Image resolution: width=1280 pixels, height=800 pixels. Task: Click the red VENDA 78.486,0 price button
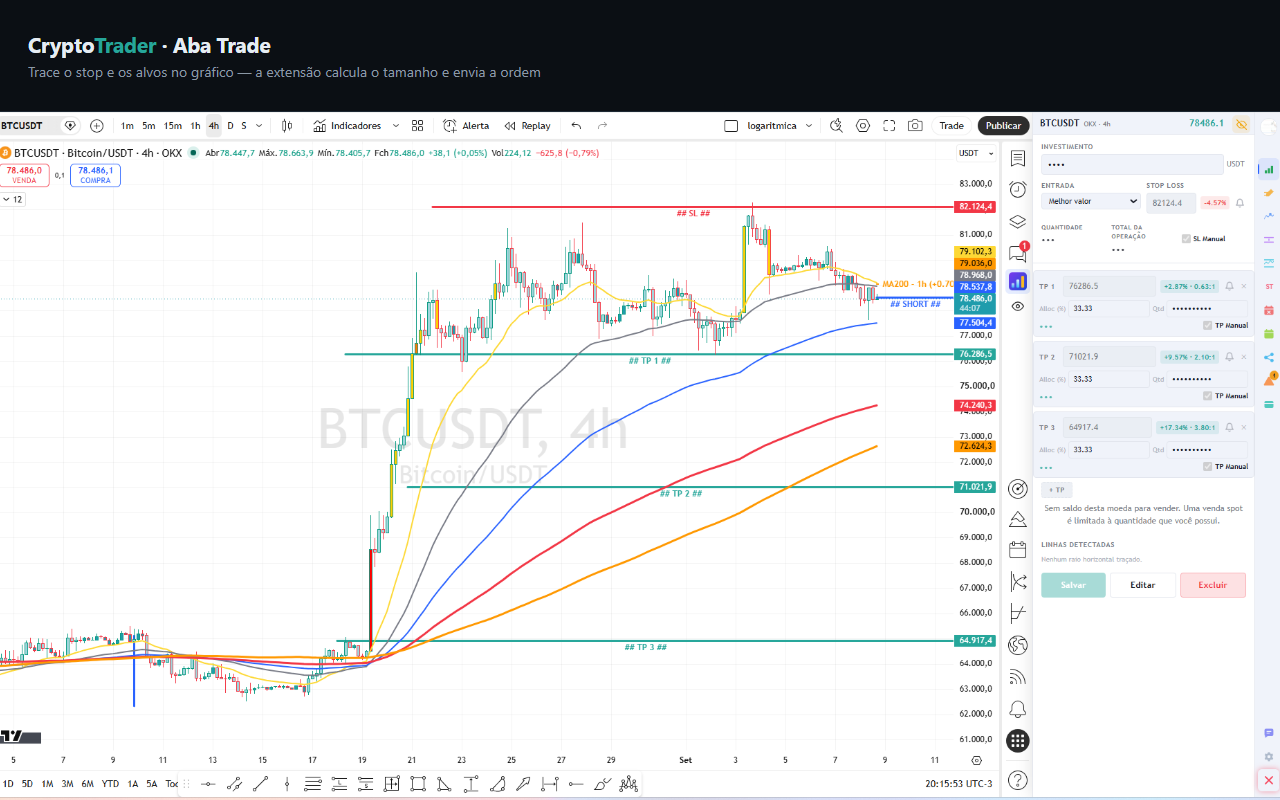(24, 175)
